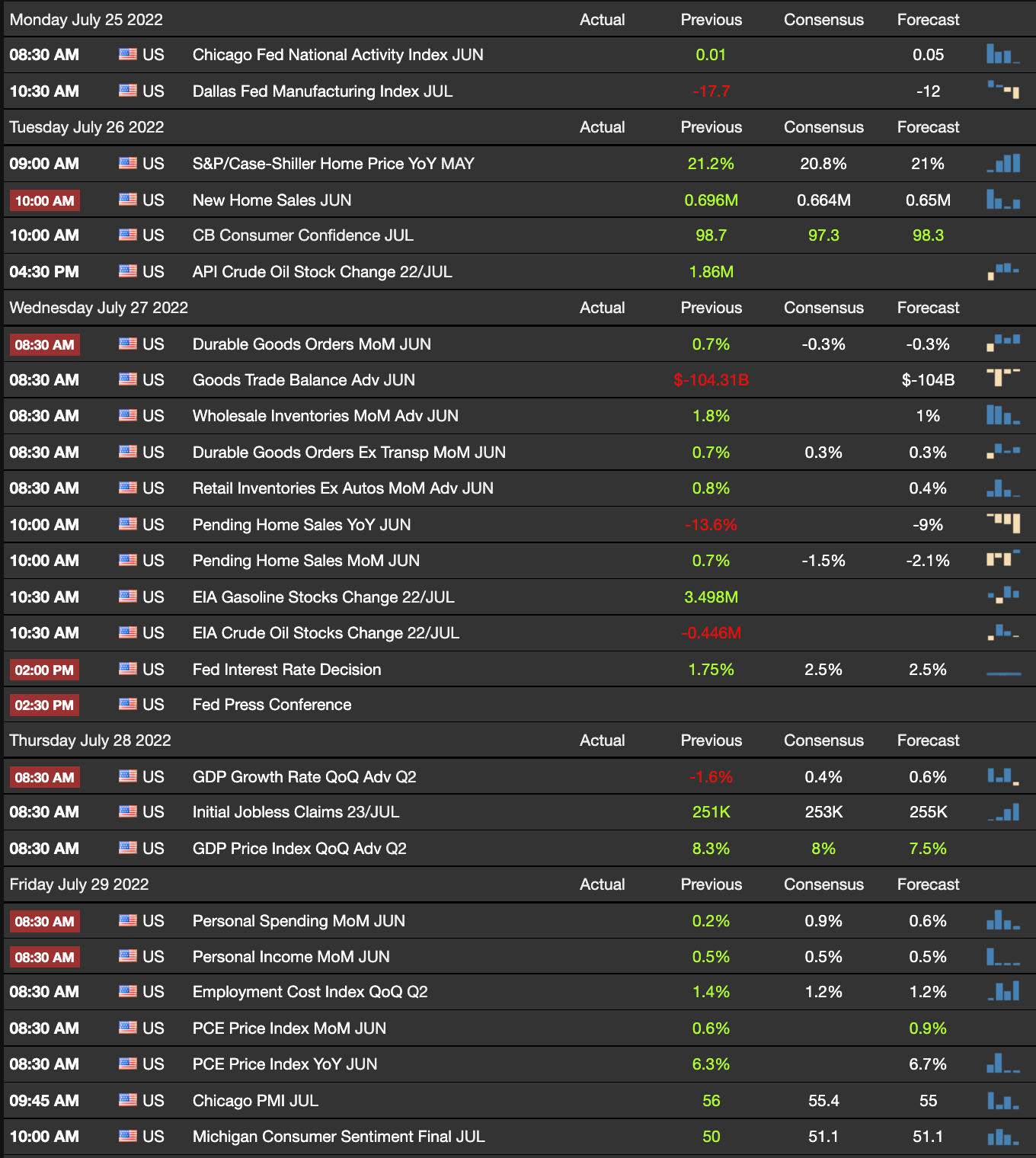
Task: Select the Monday July 25 2022 date header
Action: point(86,20)
